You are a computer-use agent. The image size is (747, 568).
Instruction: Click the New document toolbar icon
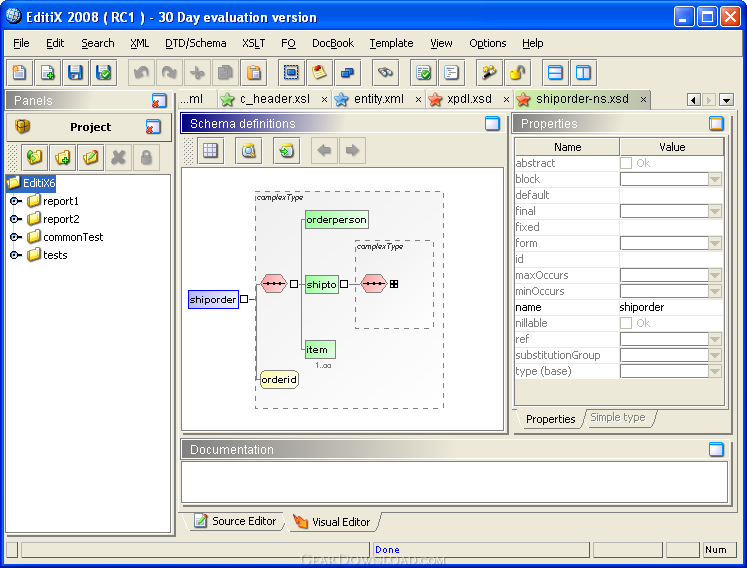pyautogui.click(x=19, y=72)
